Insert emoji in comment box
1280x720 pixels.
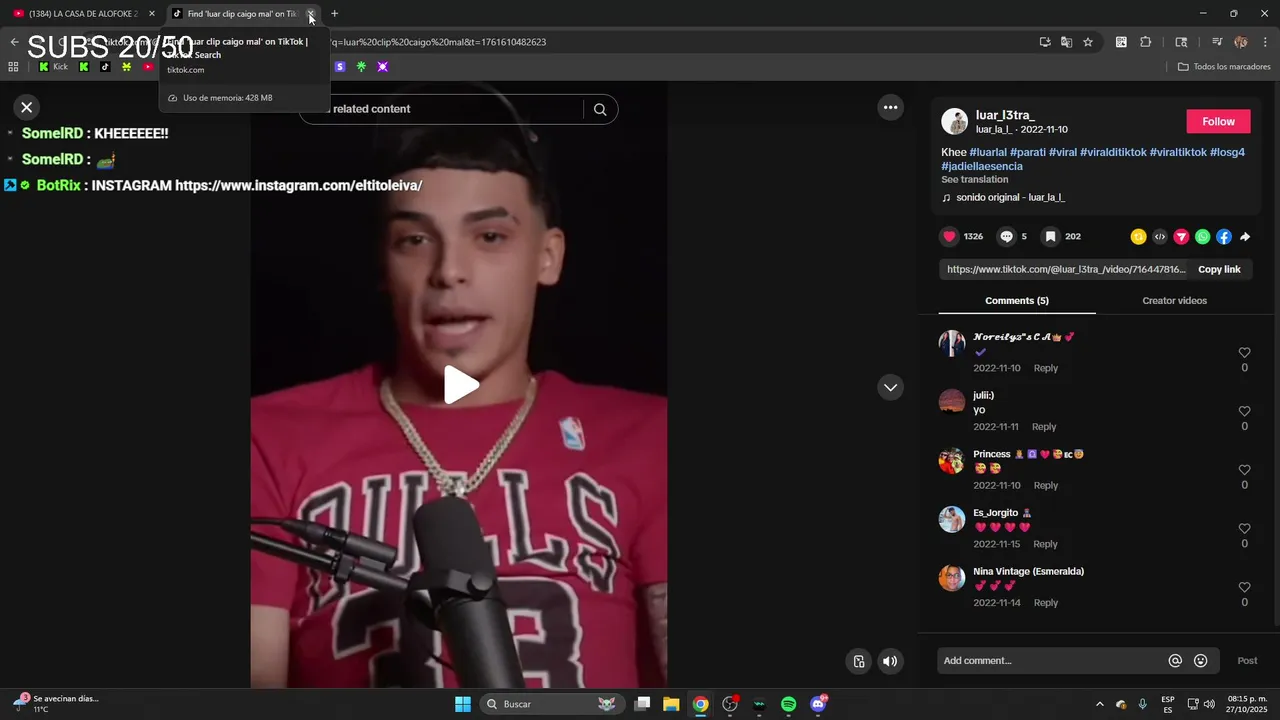1201,661
